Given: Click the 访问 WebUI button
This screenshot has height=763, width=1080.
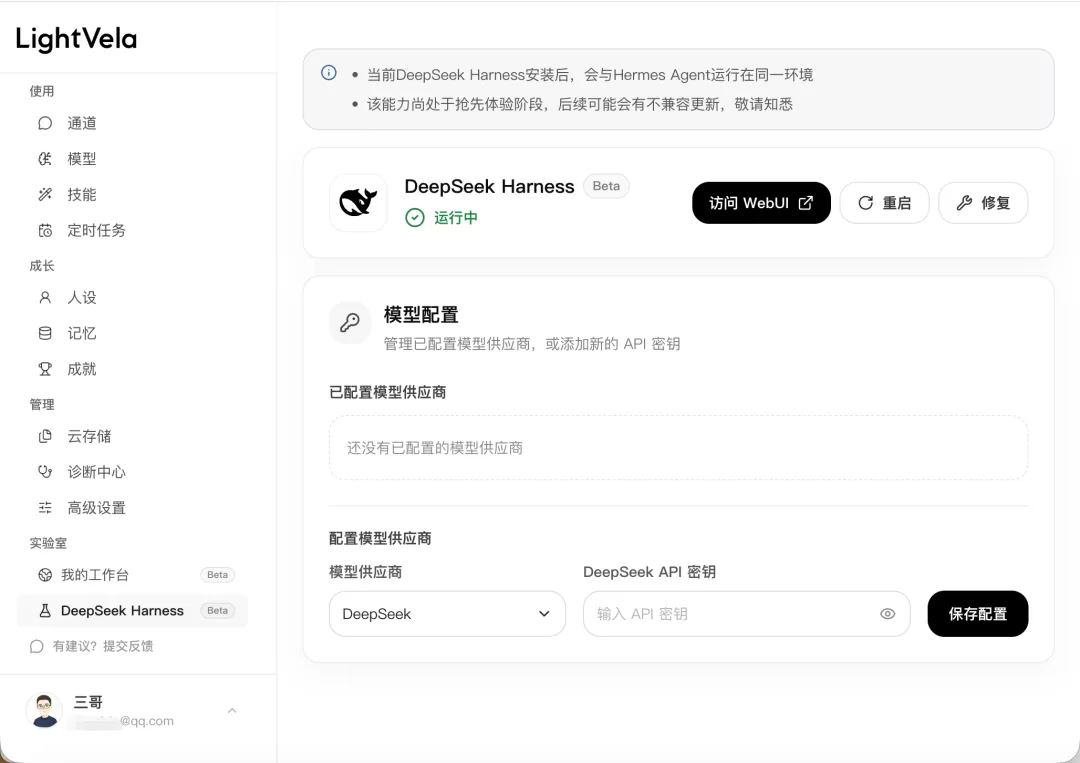Looking at the screenshot, I should point(761,202).
